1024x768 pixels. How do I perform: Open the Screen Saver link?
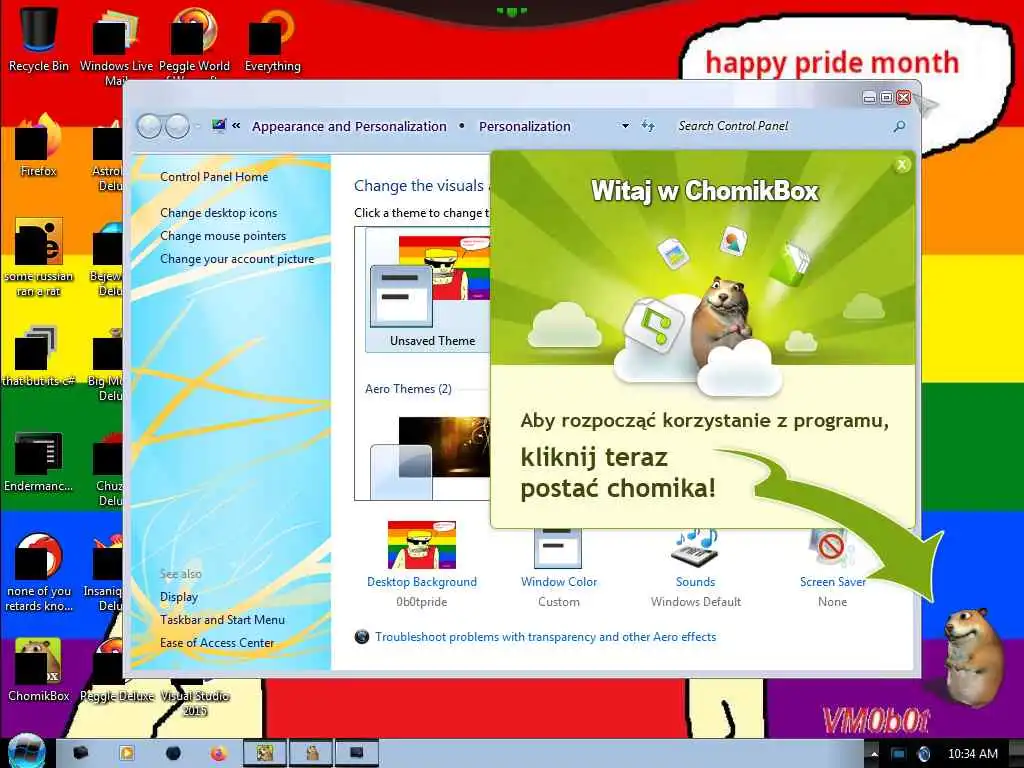pyautogui.click(x=832, y=582)
